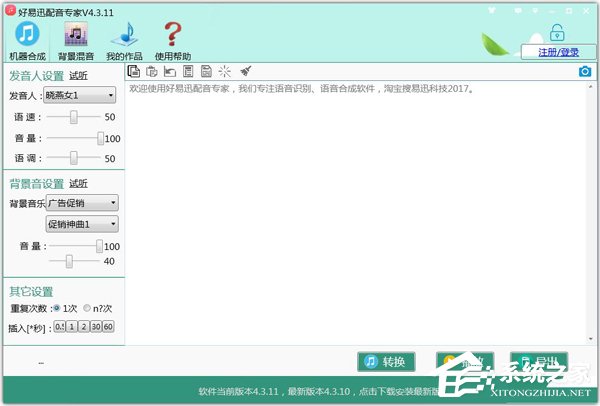Insert 30 second pause button
The height and width of the screenshot is (406, 600).
96,326
